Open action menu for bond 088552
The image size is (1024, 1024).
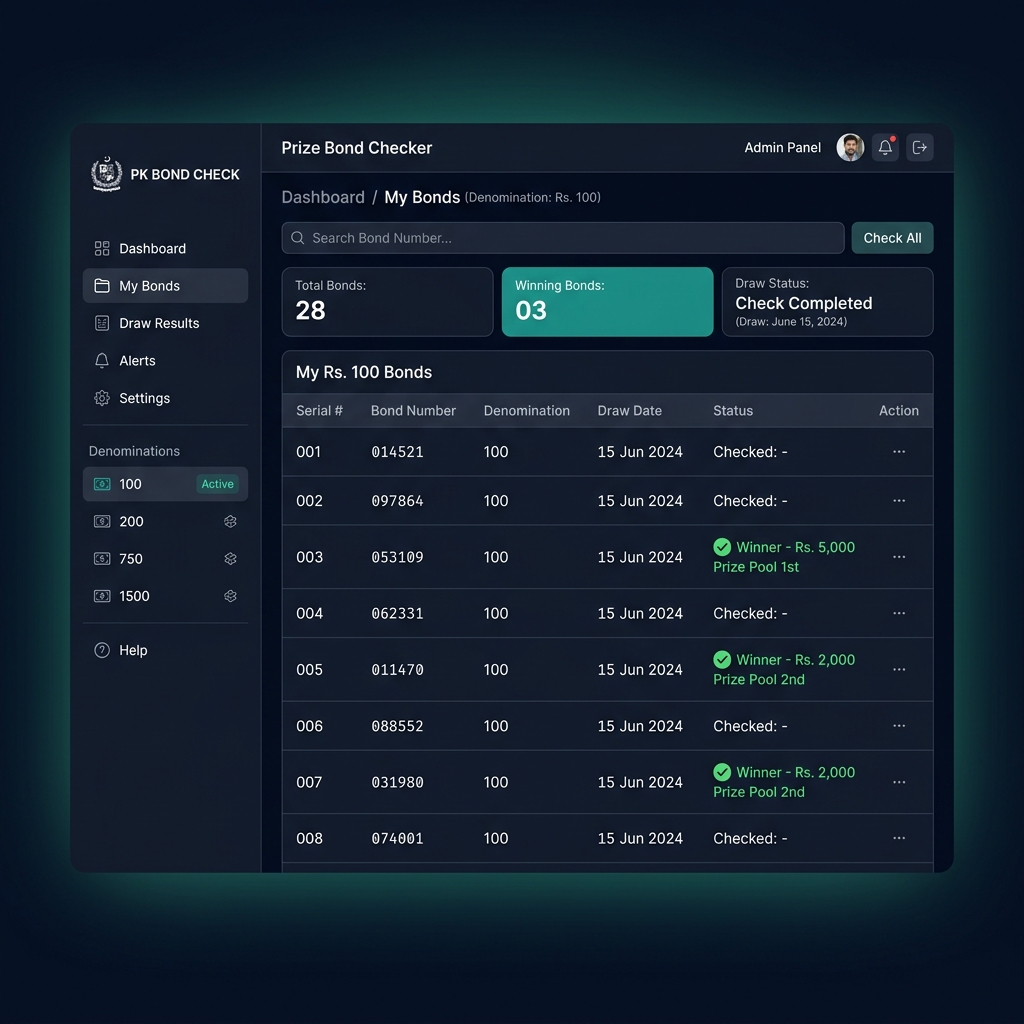pyautogui.click(x=899, y=726)
